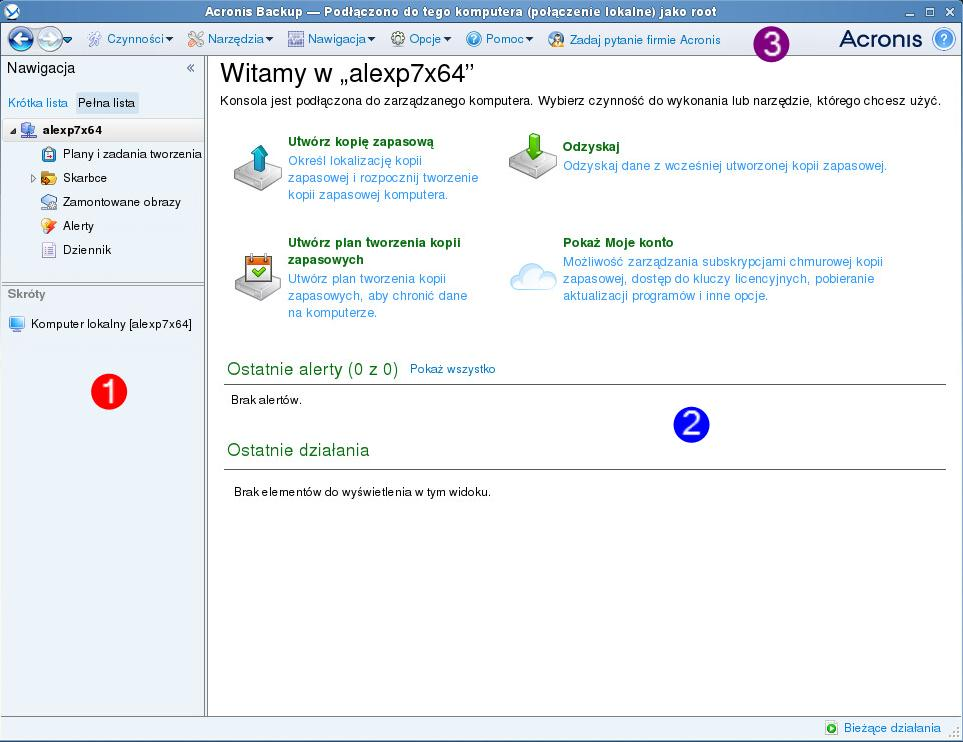Open Alerty in the navigation tree

(x=79, y=226)
